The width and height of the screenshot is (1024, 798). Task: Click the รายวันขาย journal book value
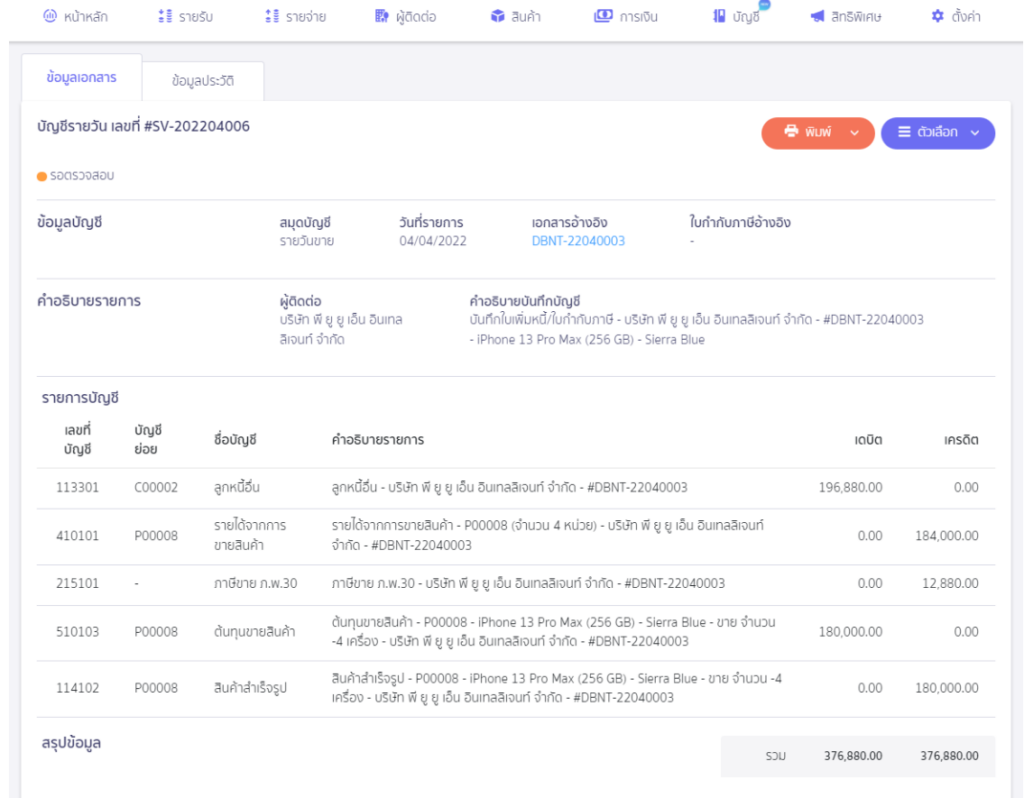(307, 241)
